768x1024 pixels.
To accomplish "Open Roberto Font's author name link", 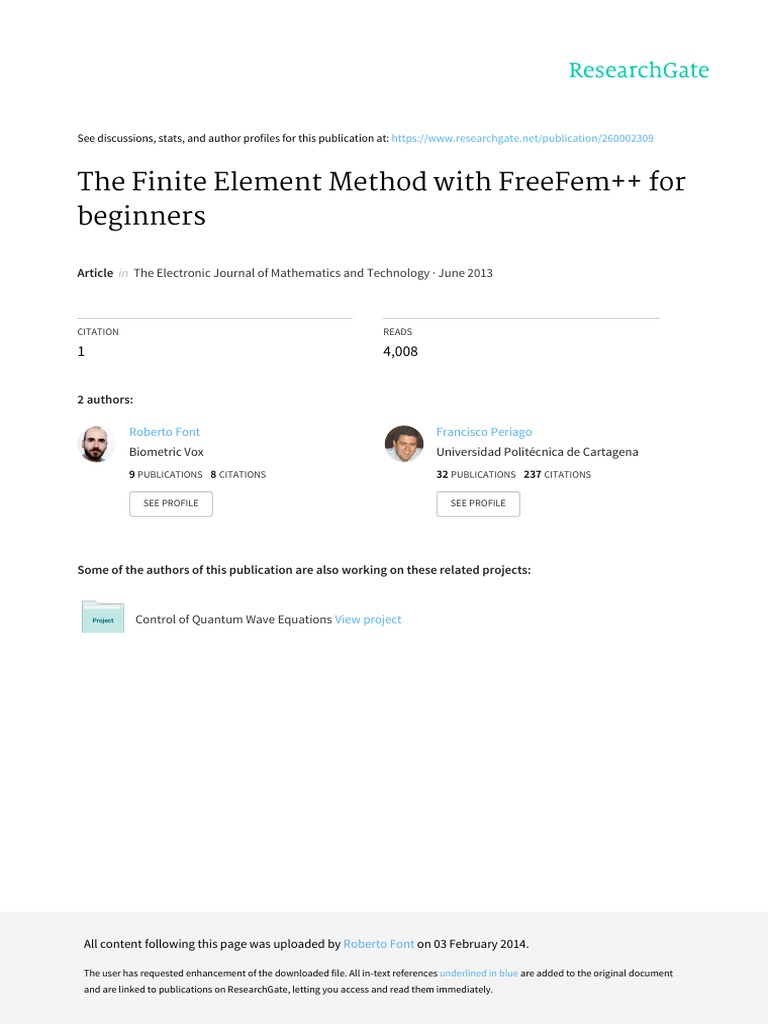I will [164, 432].
